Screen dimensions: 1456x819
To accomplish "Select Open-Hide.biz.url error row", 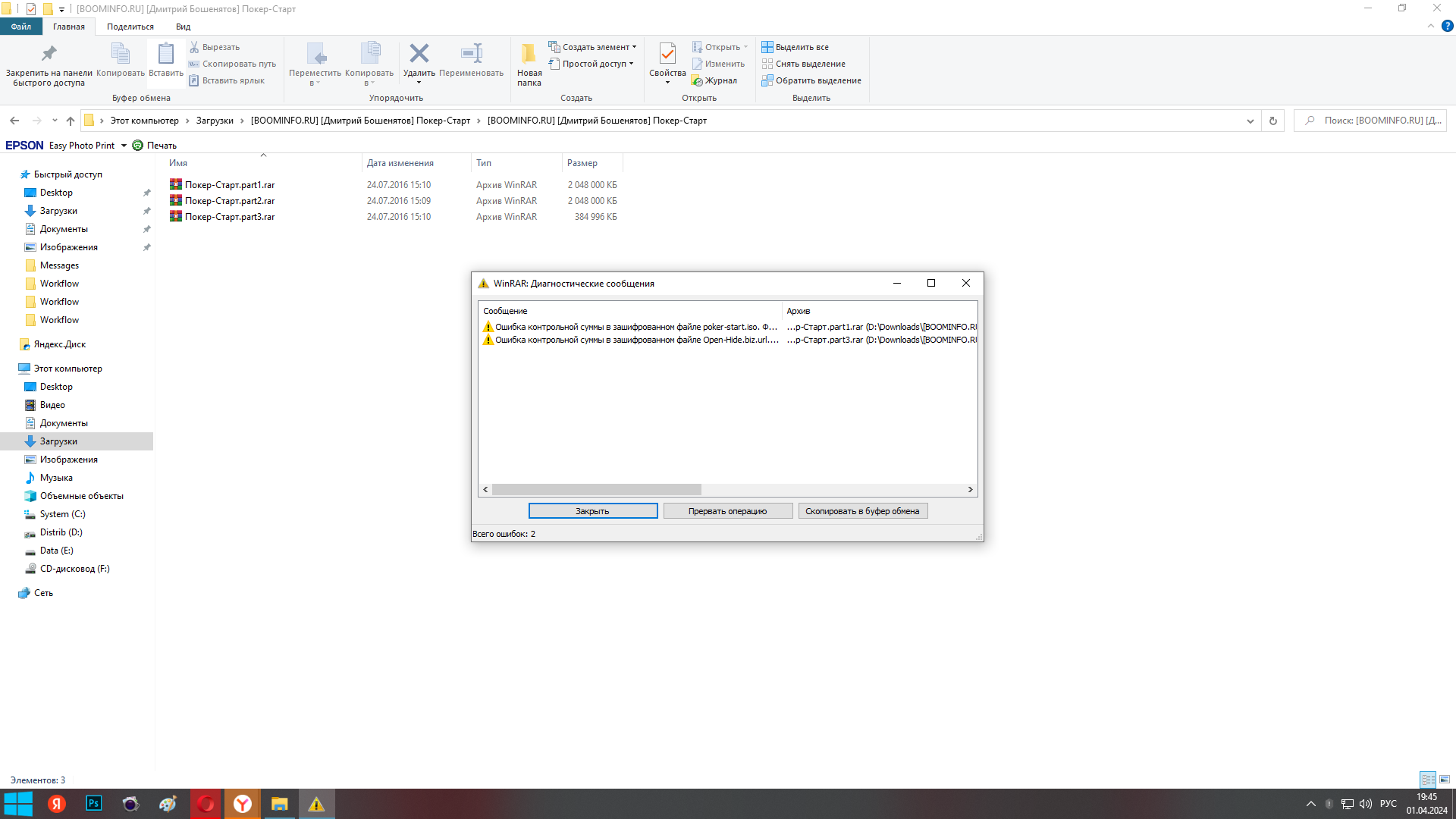I will tap(728, 340).
